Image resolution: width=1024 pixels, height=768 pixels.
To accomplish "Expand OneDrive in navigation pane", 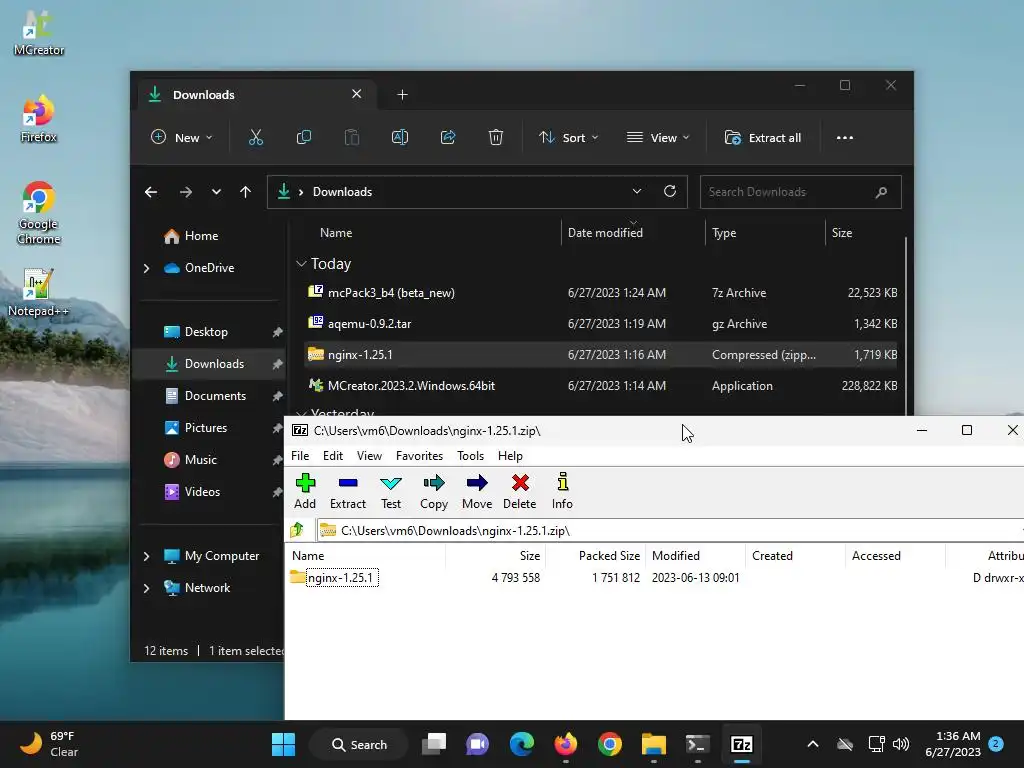I will coord(146,268).
